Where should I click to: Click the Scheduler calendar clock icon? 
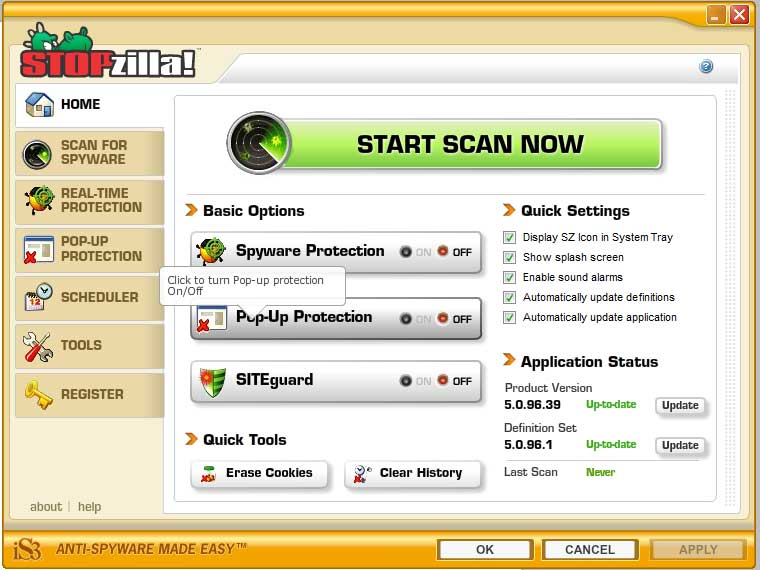point(39,297)
